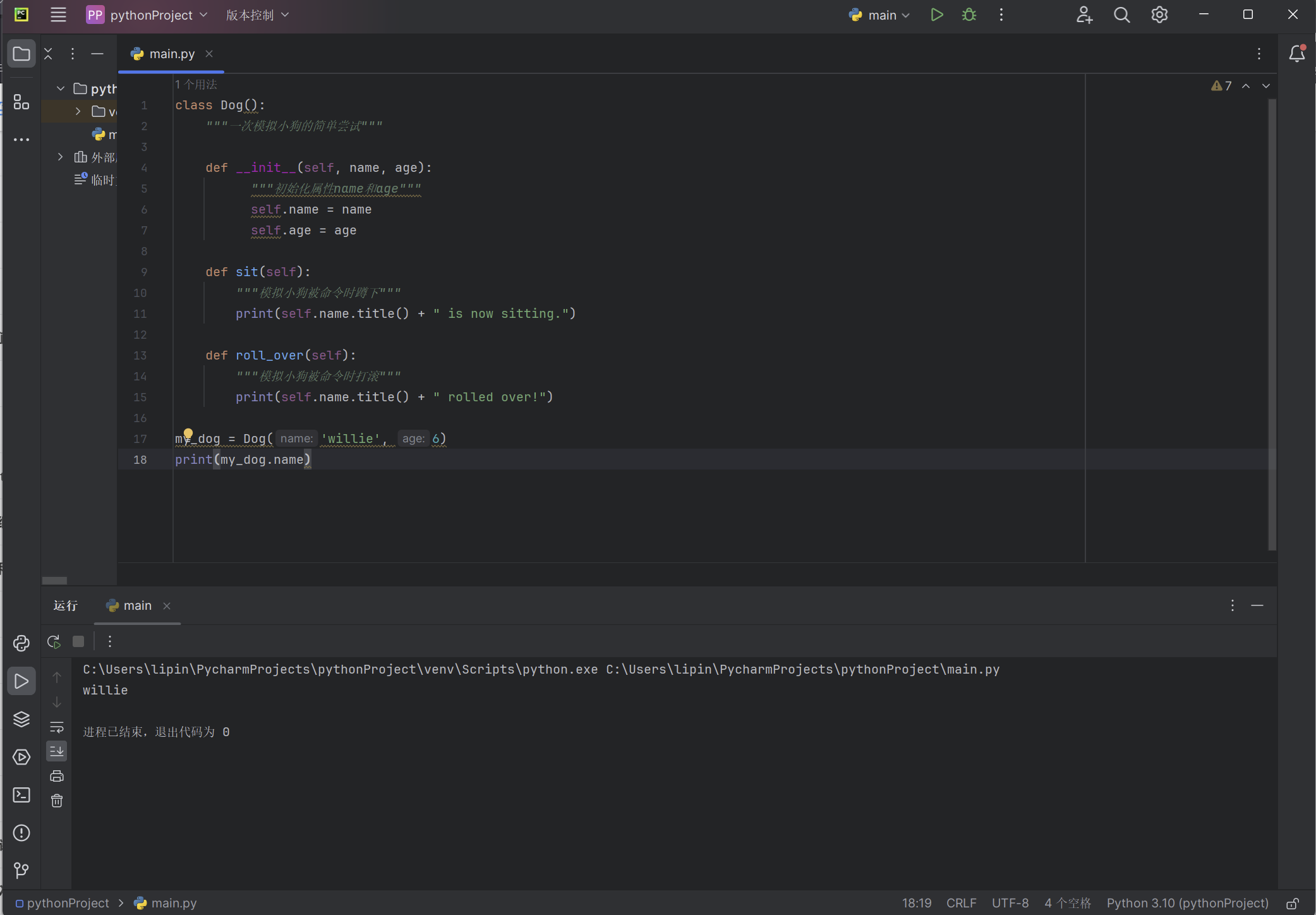Open the 临时文件 scratches node
Image resolution: width=1316 pixels, height=915 pixels.
coord(95,179)
